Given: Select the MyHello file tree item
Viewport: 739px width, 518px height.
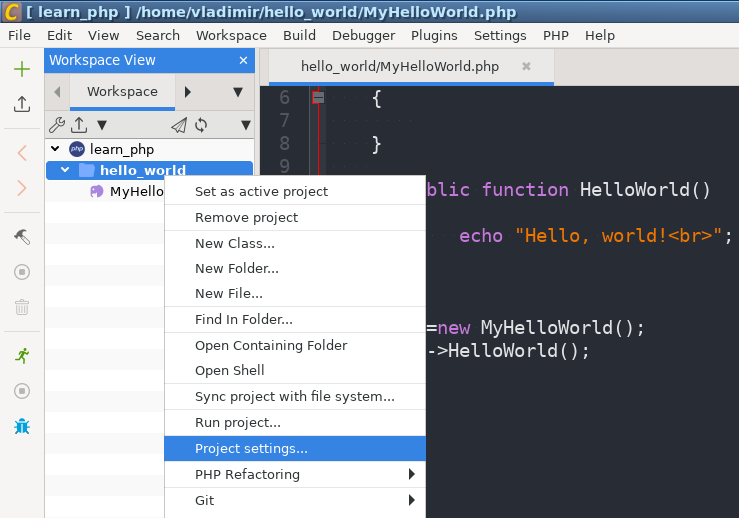Looking at the screenshot, I should [137, 191].
